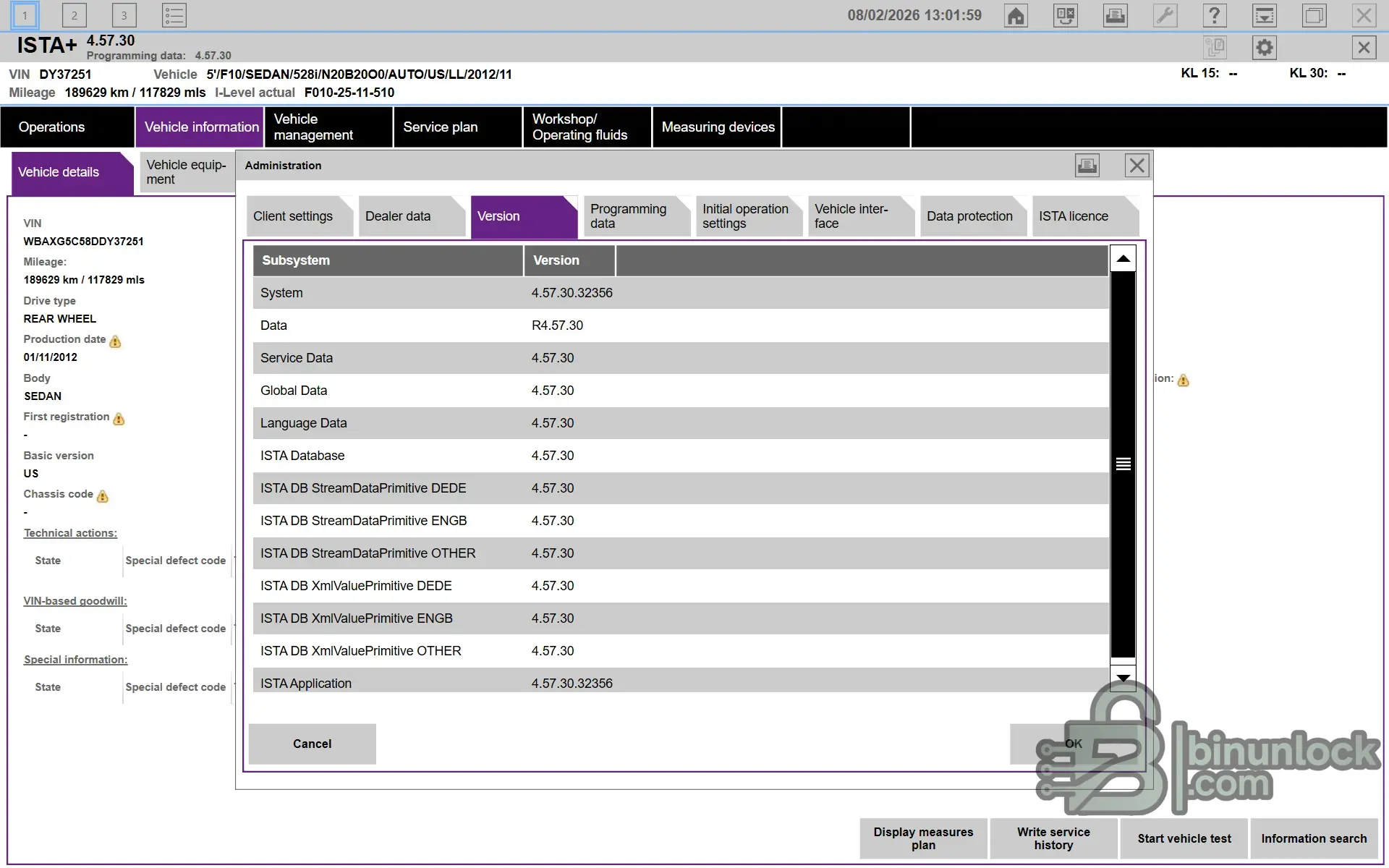Click the print icon in the Administration dialog
This screenshot has height=868, width=1389.
click(1087, 165)
